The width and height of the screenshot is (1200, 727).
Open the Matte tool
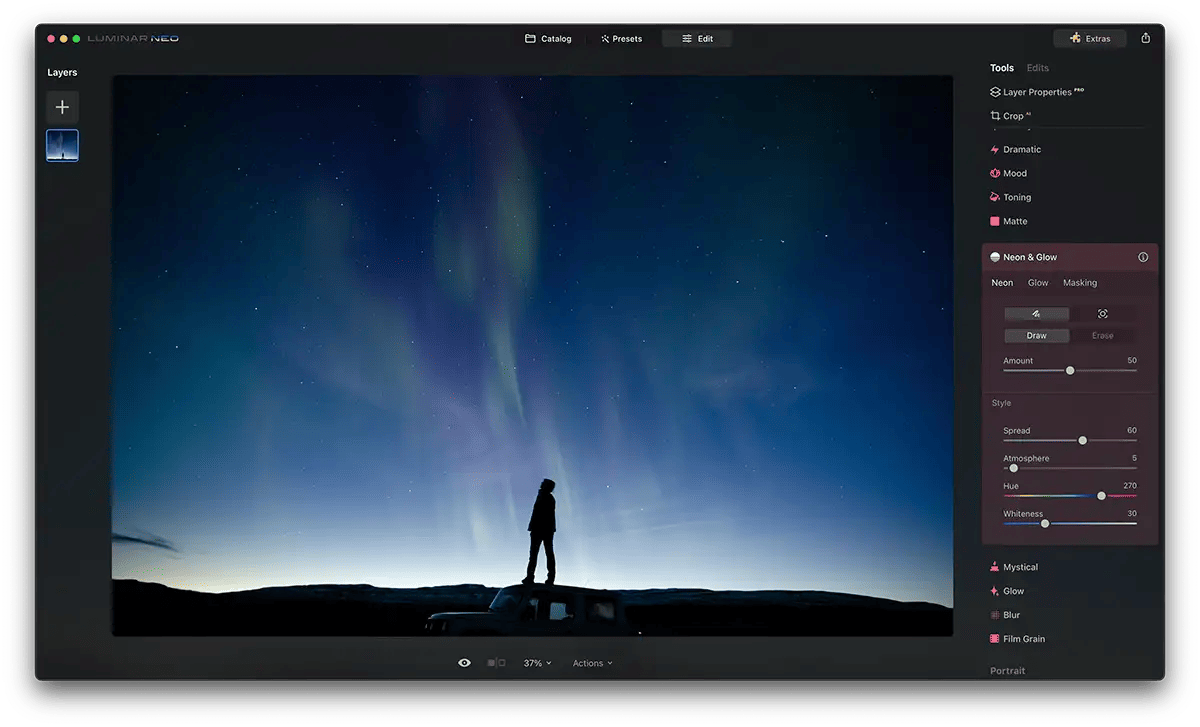(x=1013, y=221)
